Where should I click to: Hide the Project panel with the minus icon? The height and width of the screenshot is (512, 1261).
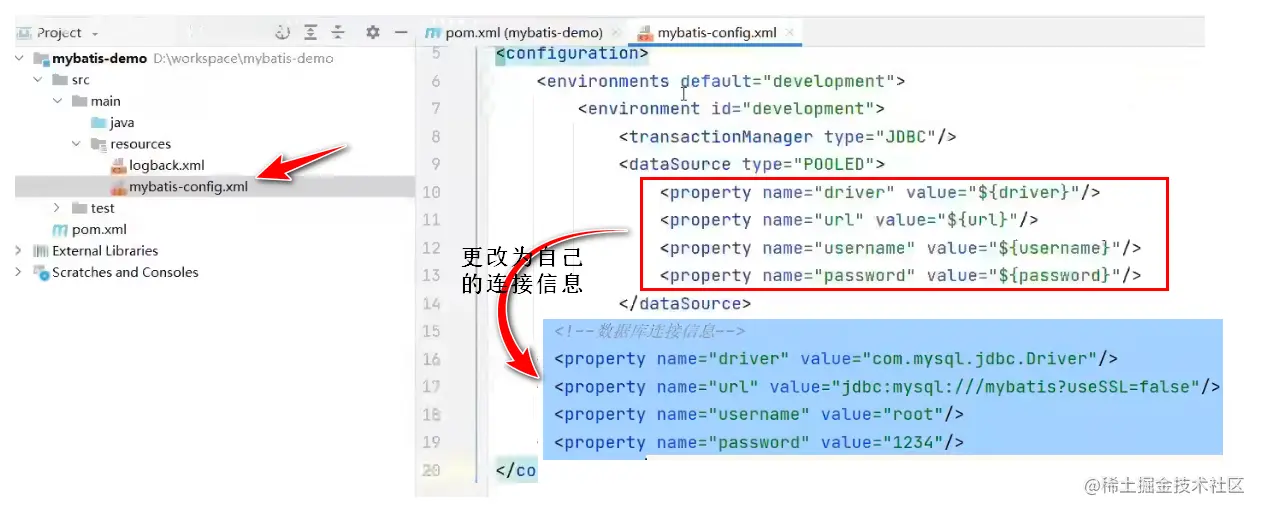coord(401,33)
